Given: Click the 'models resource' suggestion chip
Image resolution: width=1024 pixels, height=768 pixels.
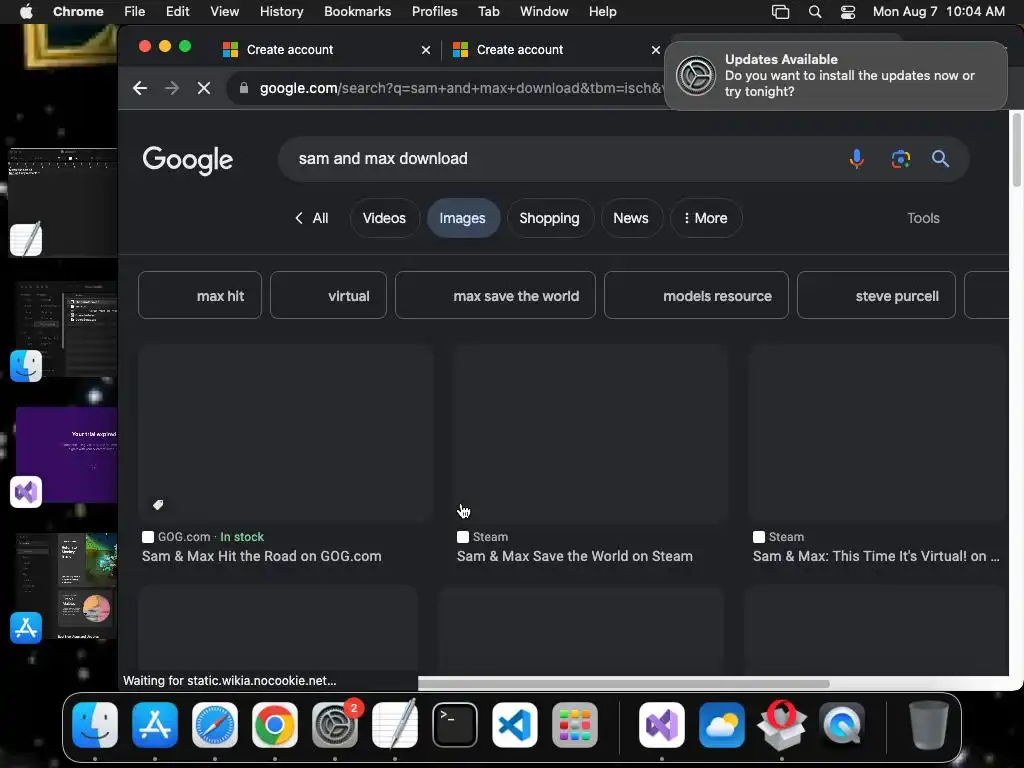Looking at the screenshot, I should [x=696, y=295].
